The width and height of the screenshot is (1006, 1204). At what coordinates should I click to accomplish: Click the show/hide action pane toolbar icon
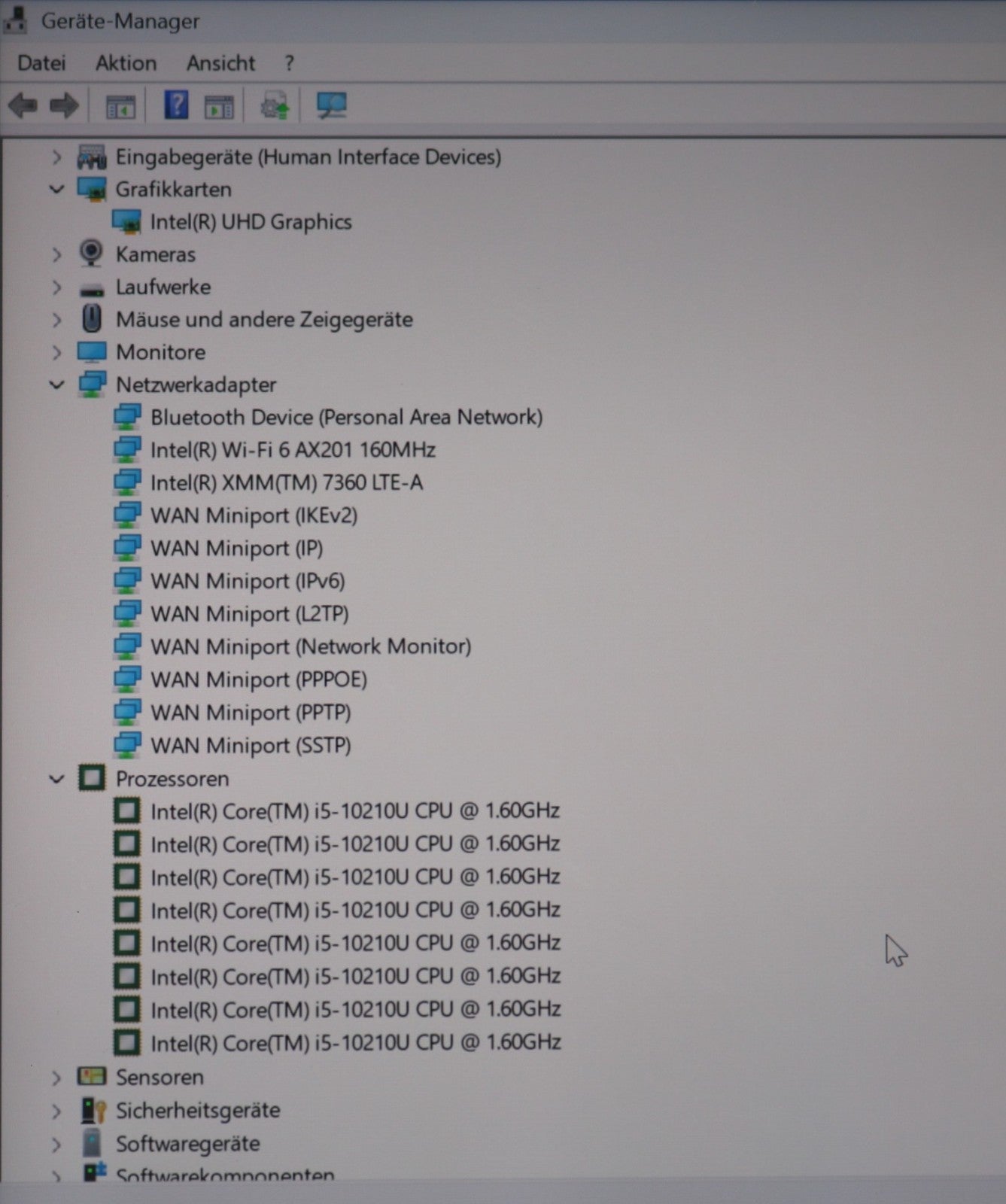coord(220,107)
